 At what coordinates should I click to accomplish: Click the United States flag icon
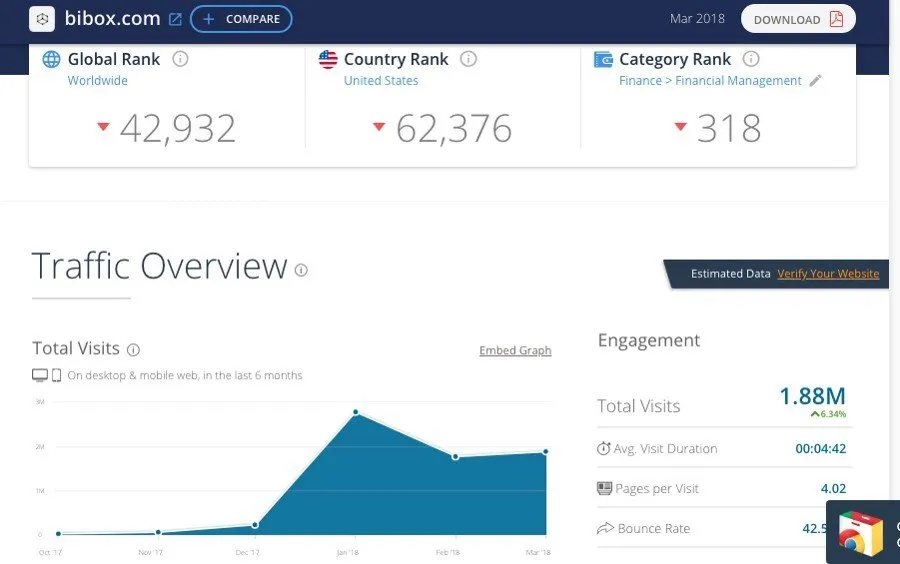point(328,59)
